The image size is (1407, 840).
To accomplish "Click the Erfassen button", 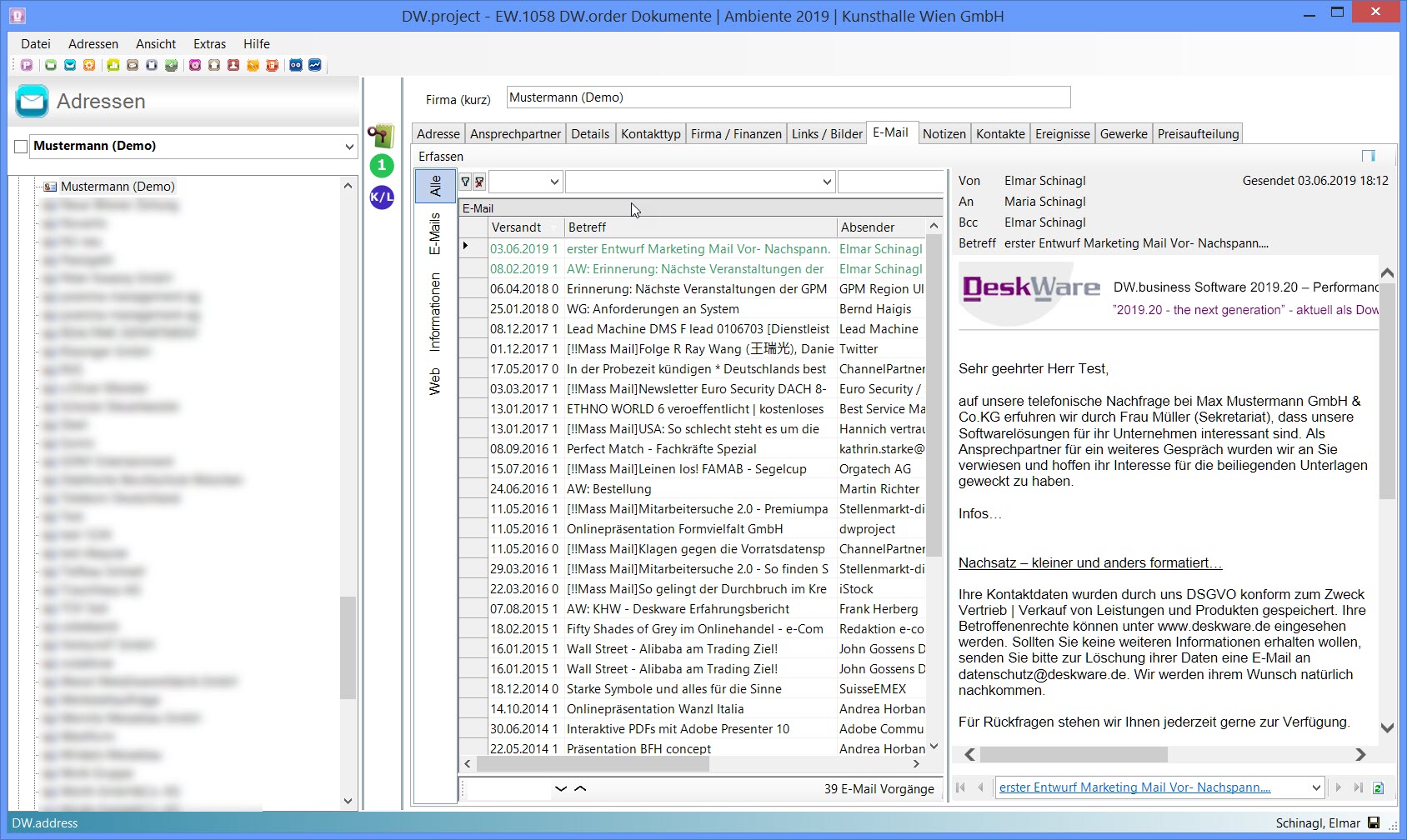I will tap(441, 157).
